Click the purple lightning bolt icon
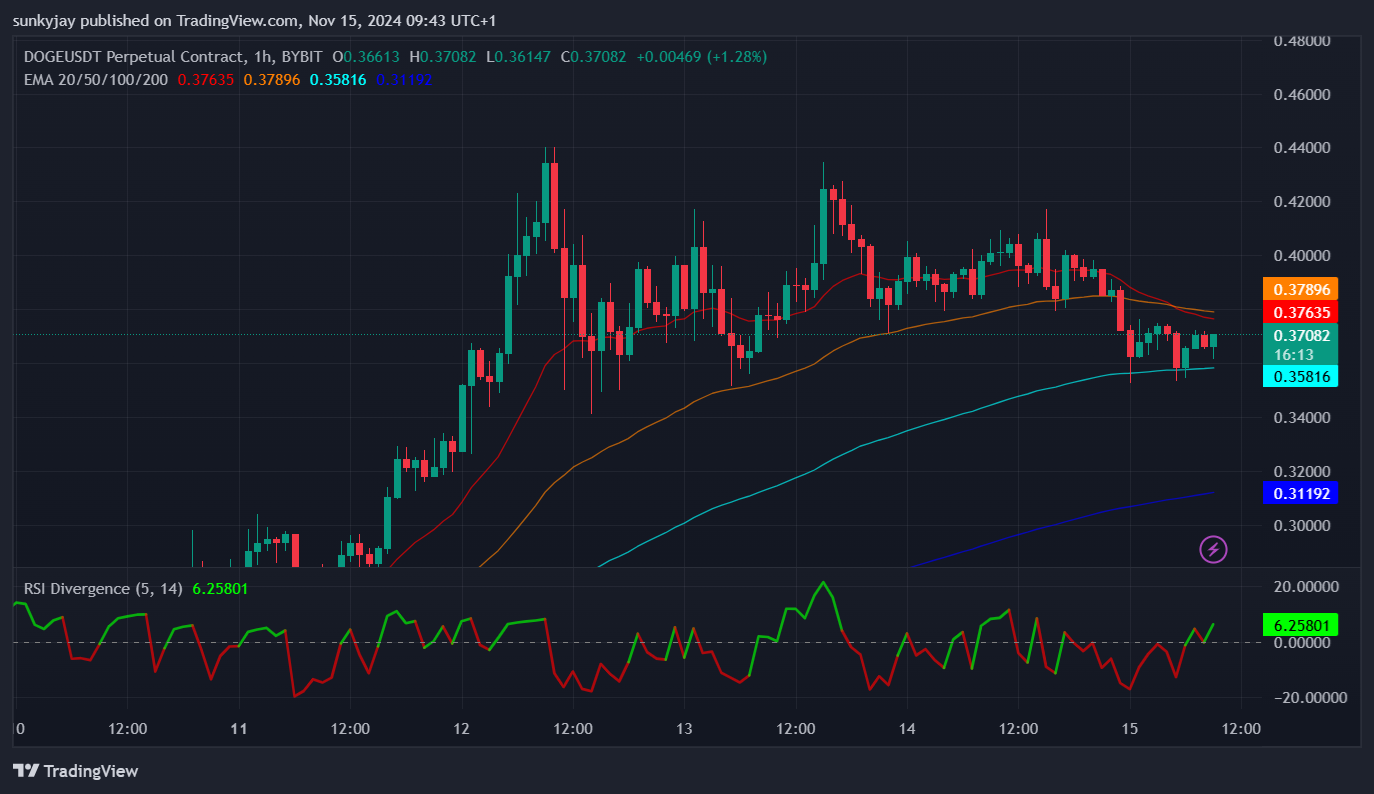The height and width of the screenshot is (794, 1374). pyautogui.click(x=1213, y=549)
